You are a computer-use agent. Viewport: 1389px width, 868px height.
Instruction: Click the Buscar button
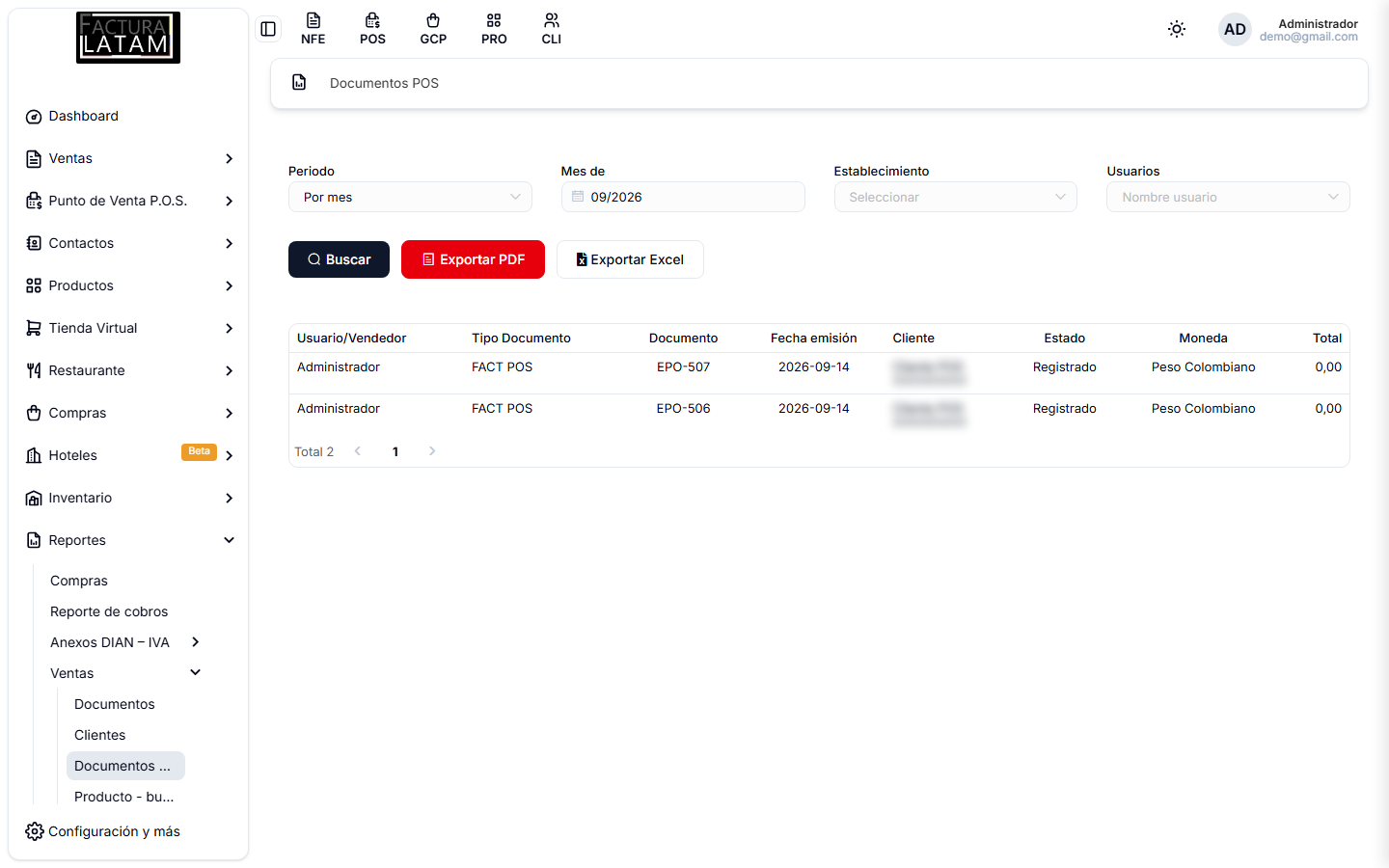(339, 259)
